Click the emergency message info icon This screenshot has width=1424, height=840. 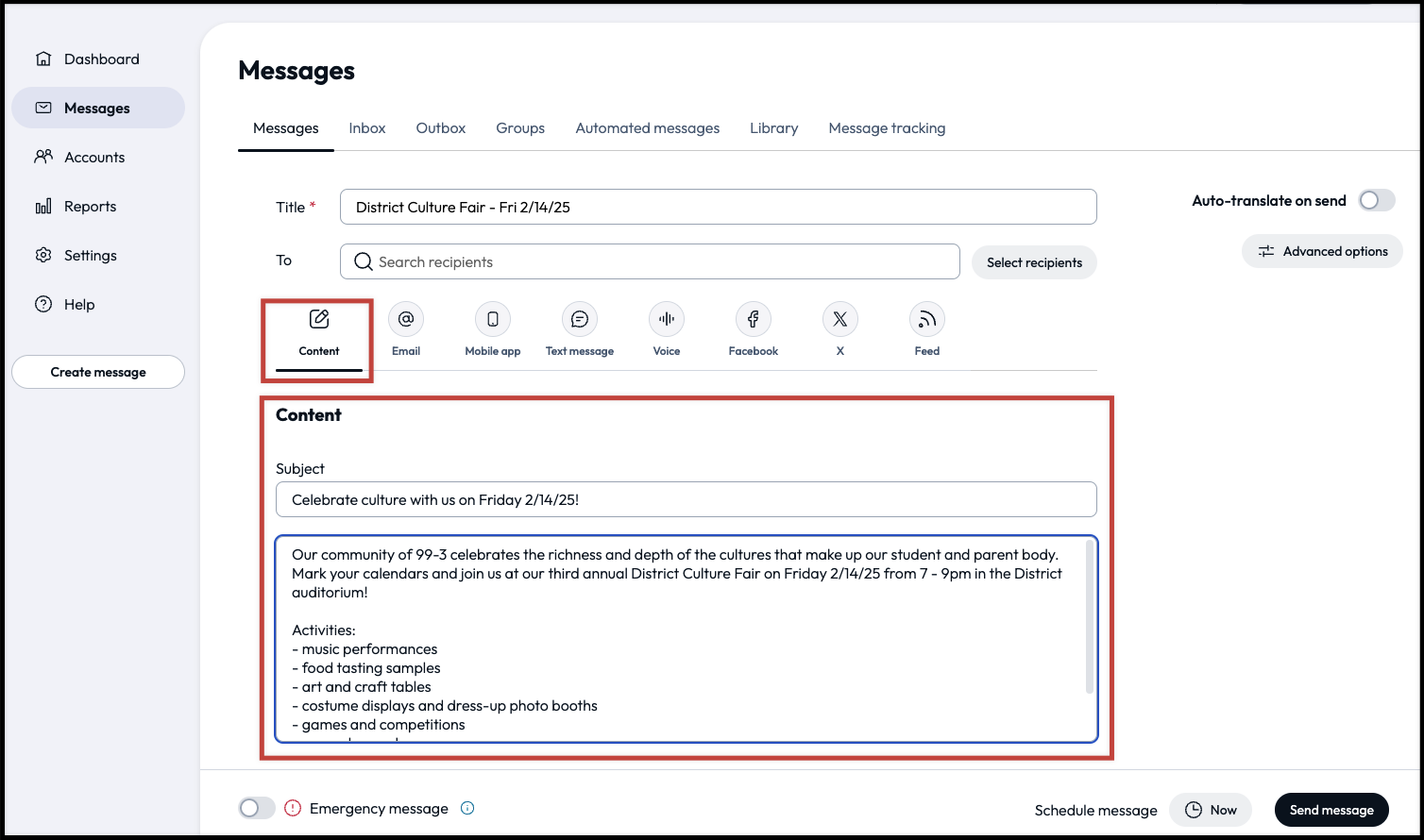point(467,808)
